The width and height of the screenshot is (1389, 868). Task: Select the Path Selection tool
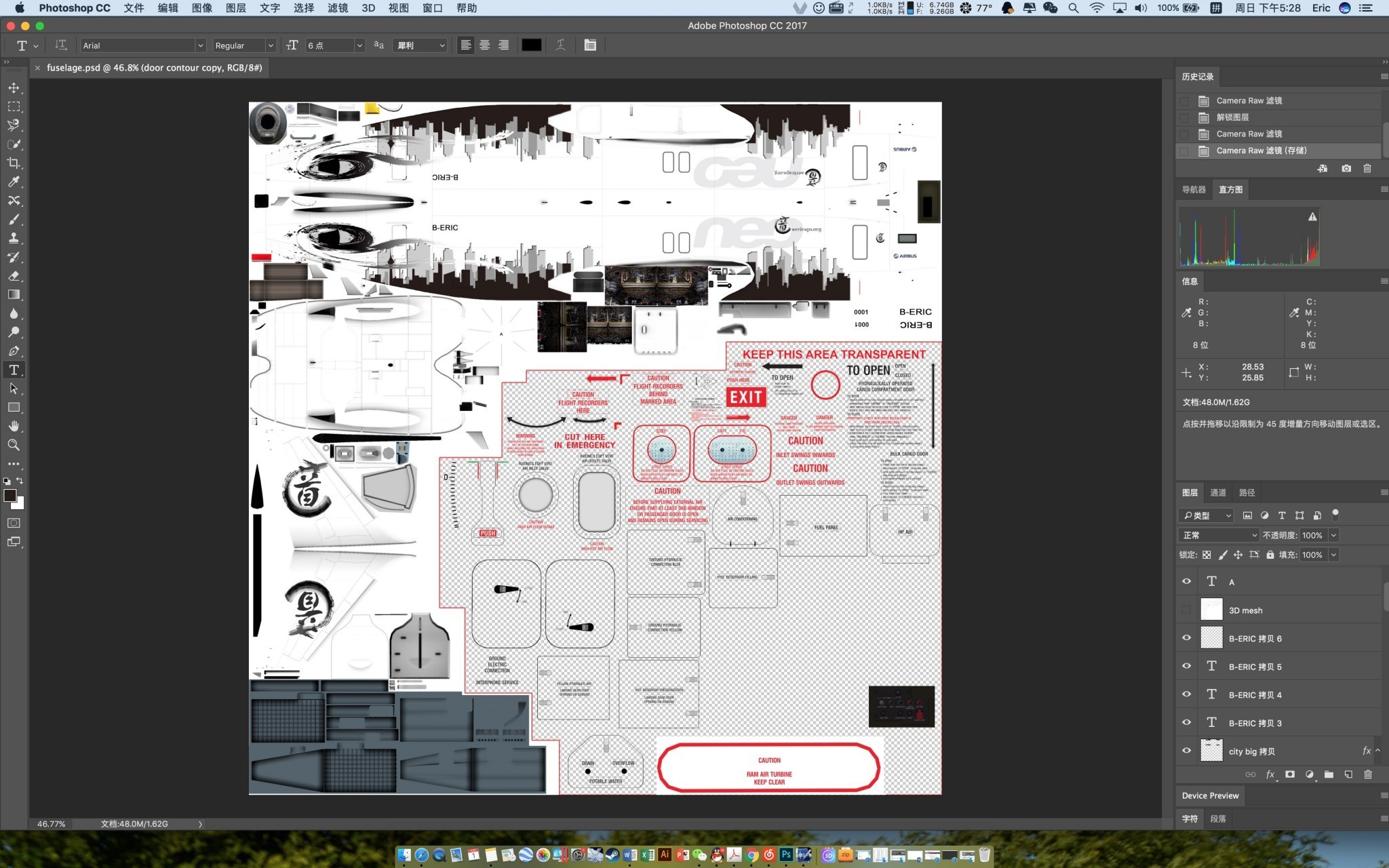pyautogui.click(x=14, y=389)
